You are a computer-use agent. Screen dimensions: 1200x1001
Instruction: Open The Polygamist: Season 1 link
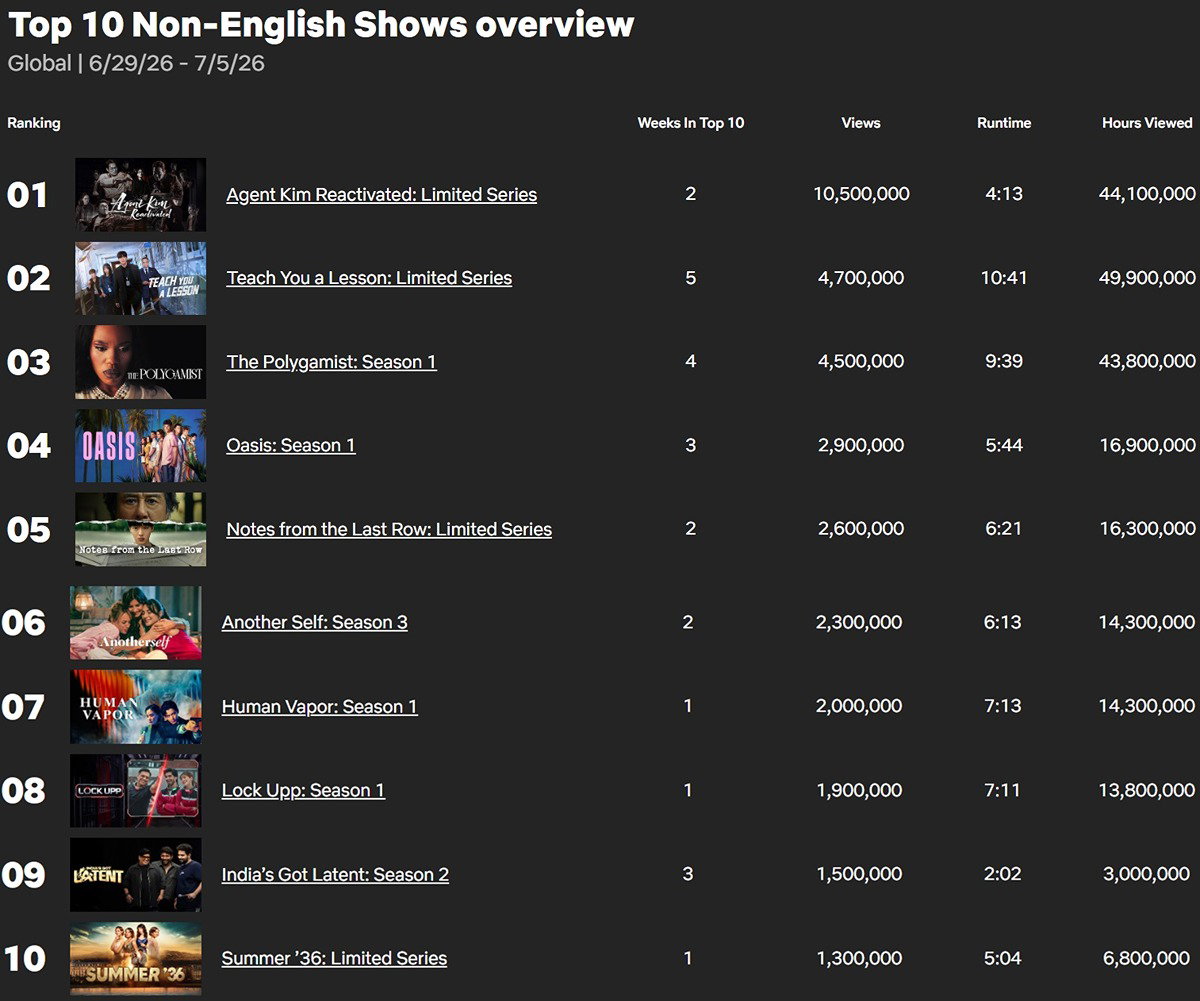pos(332,362)
